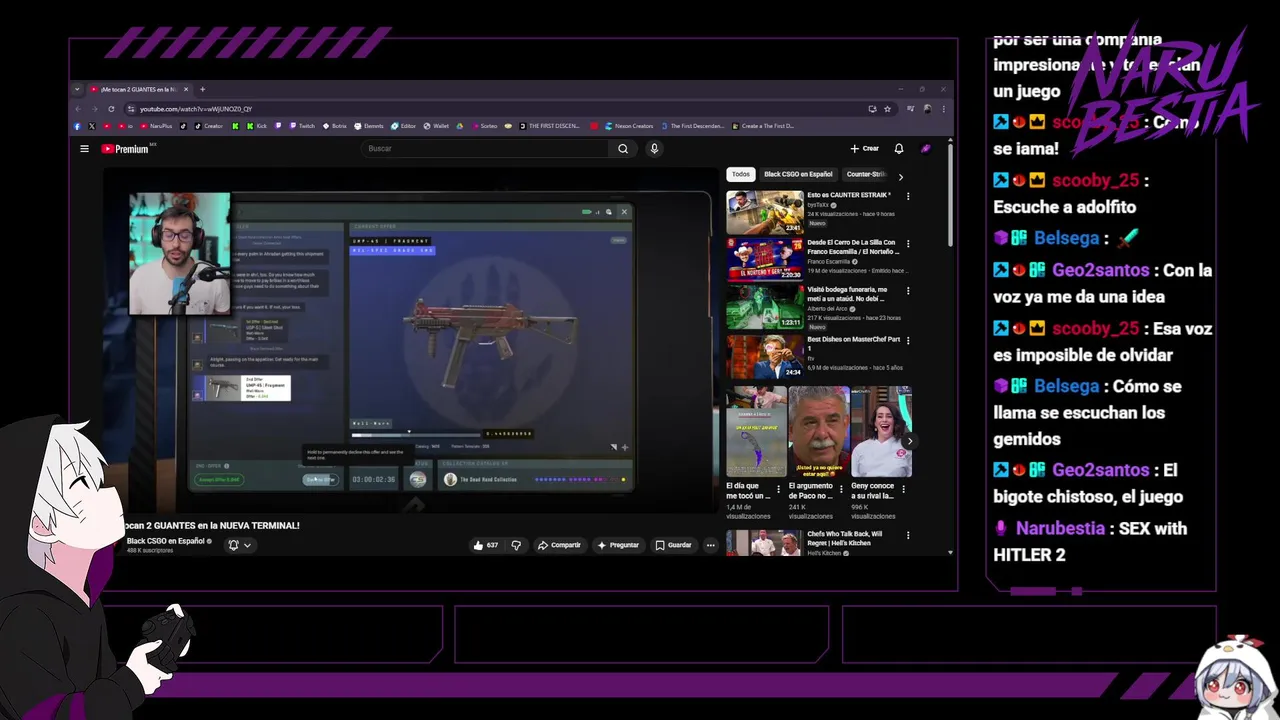Viewport: 1280px width, 720px height.
Task: Open the Creator bookmark
Action: tap(208, 126)
